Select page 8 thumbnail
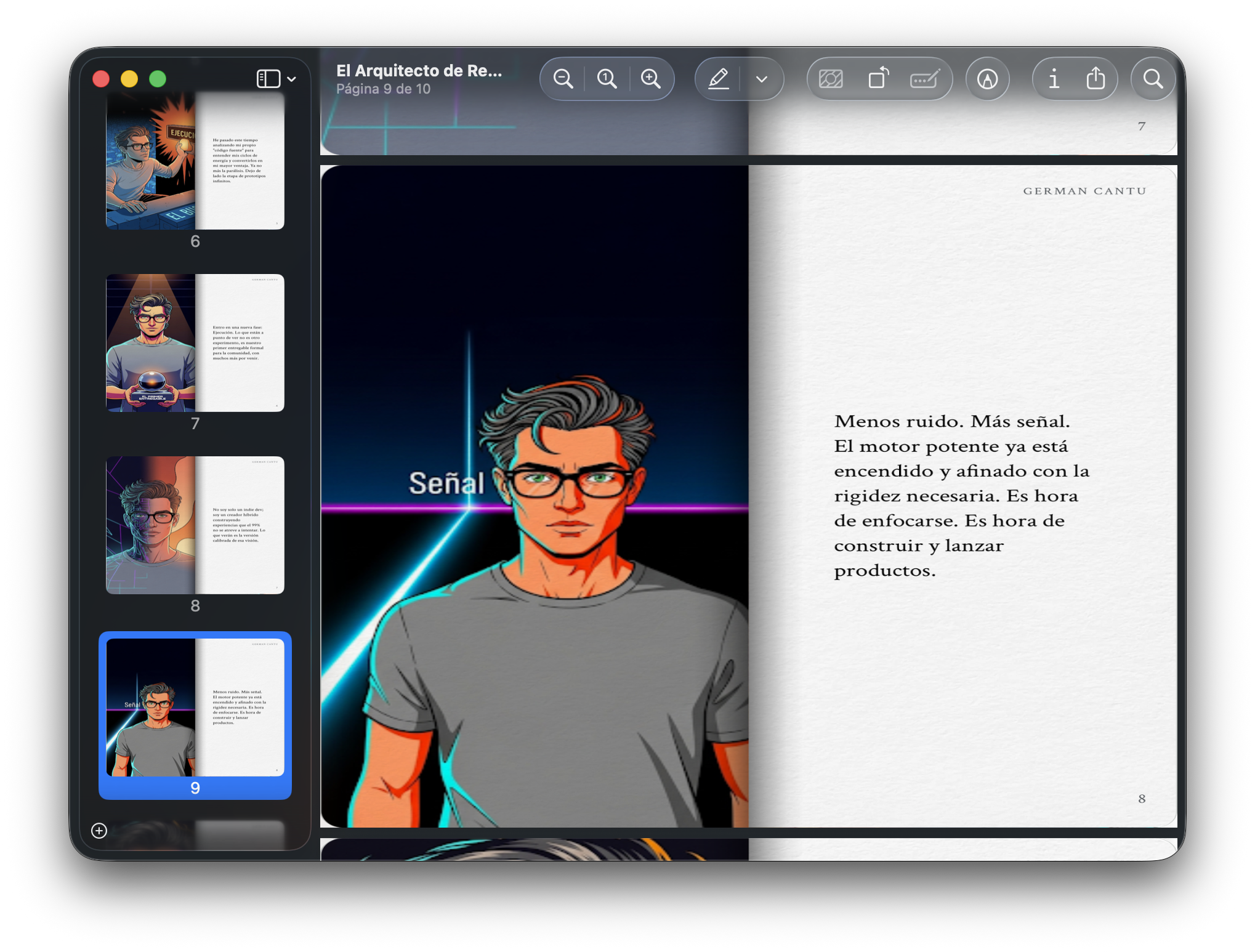 tap(195, 525)
